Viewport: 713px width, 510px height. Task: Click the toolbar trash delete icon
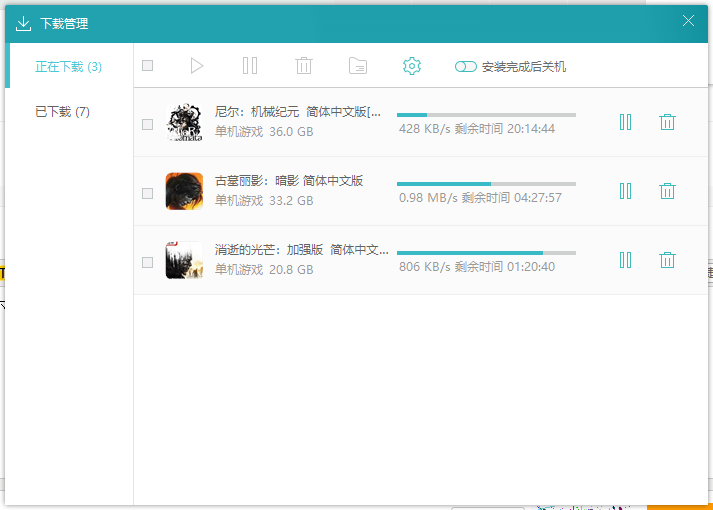pos(303,66)
